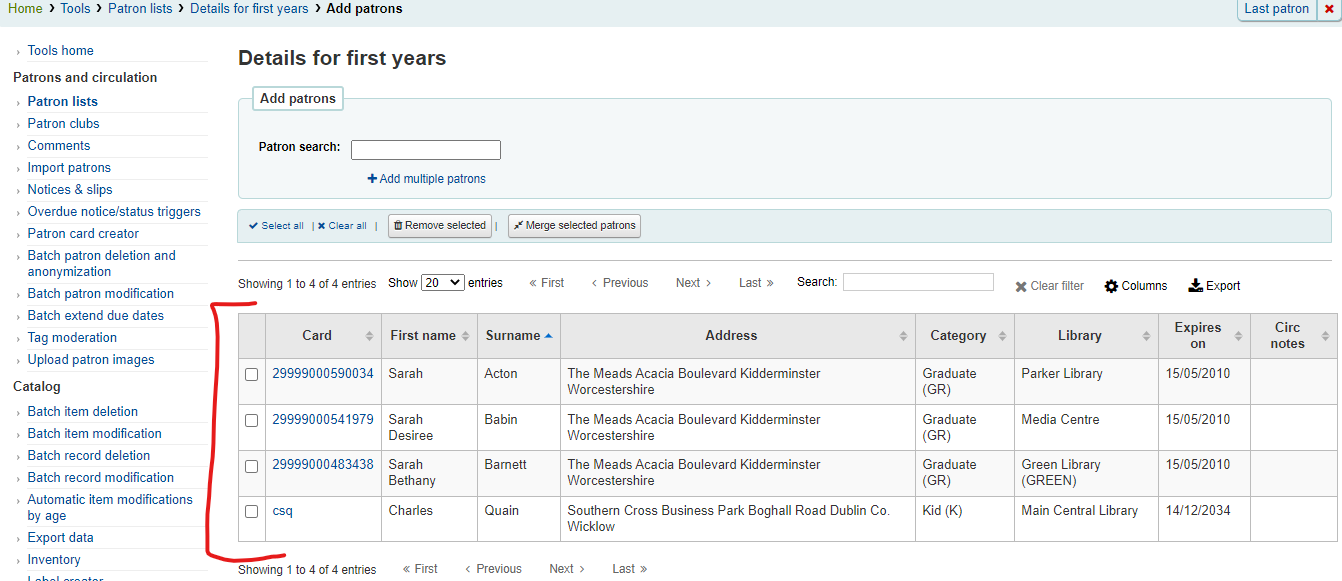Open Patron lists breadcrumb link
The height and width of the screenshot is (581, 1342).
click(140, 9)
